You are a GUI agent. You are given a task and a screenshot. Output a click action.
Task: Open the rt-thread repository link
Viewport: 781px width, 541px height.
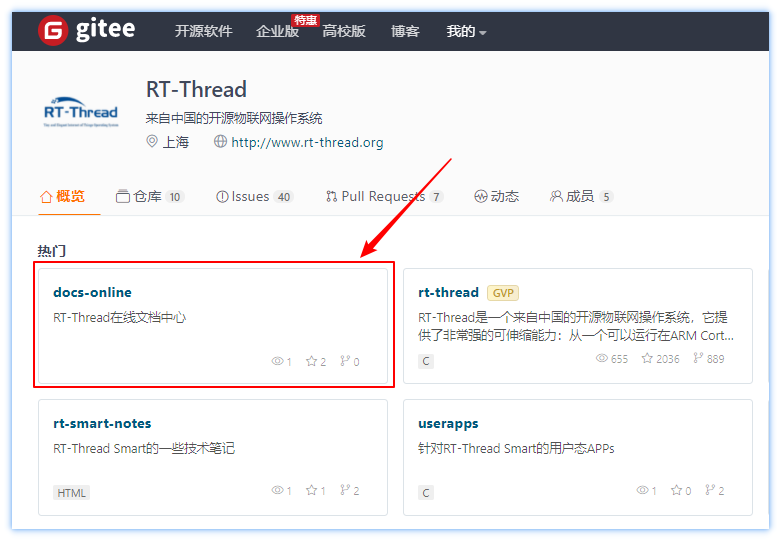(x=448, y=292)
